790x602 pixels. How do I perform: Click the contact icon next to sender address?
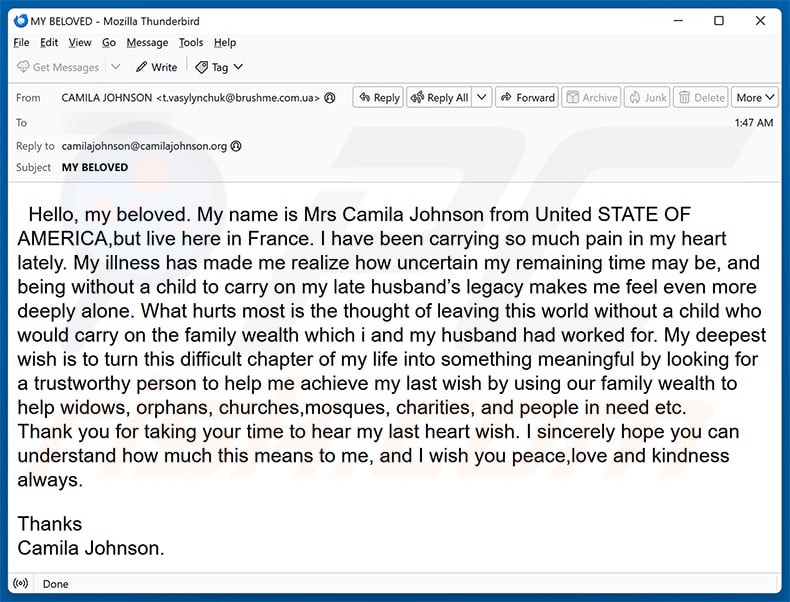click(x=330, y=98)
